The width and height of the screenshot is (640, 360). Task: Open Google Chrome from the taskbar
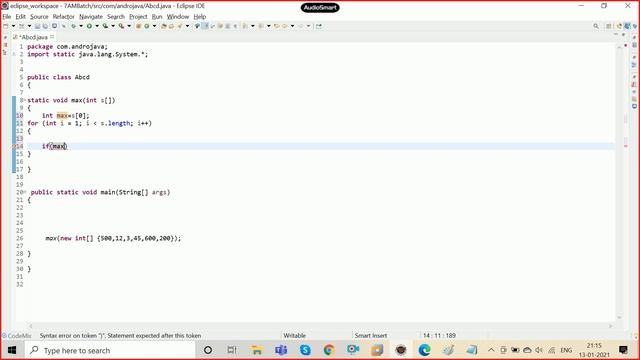pyautogui.click(x=329, y=350)
